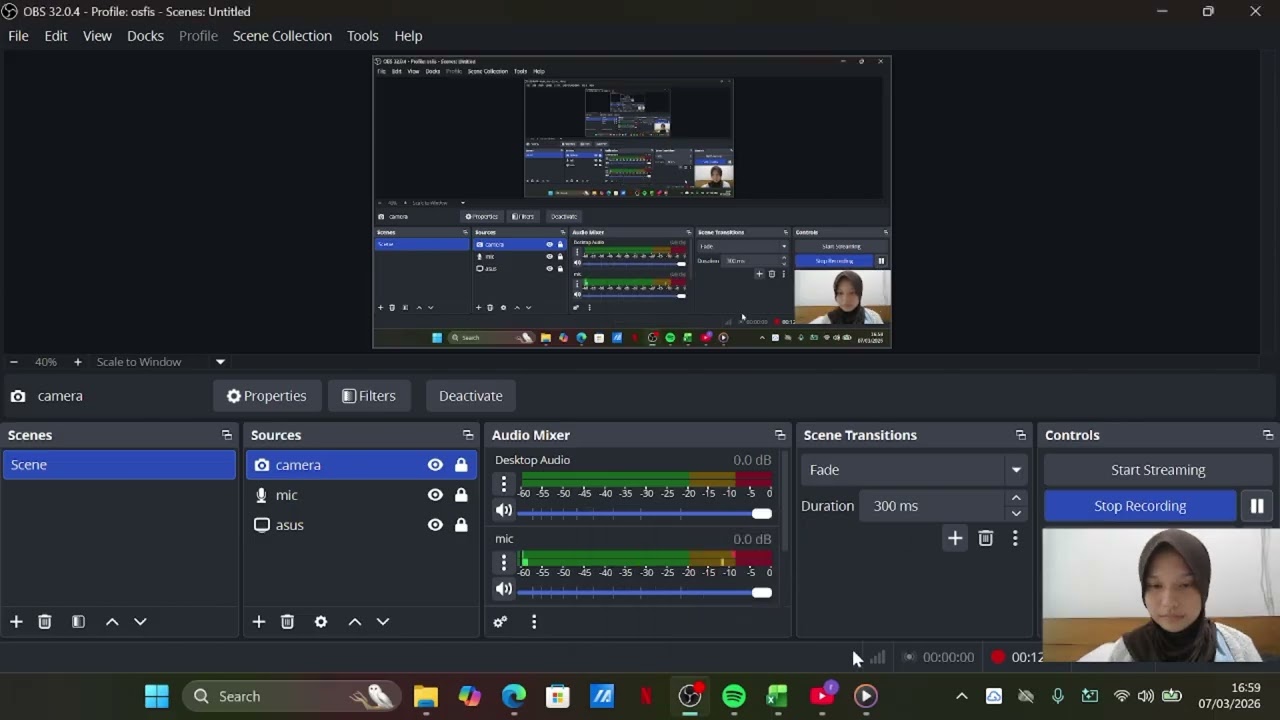The image size is (1280, 720).
Task: Remove selected scene with trash icon
Action: 44,622
